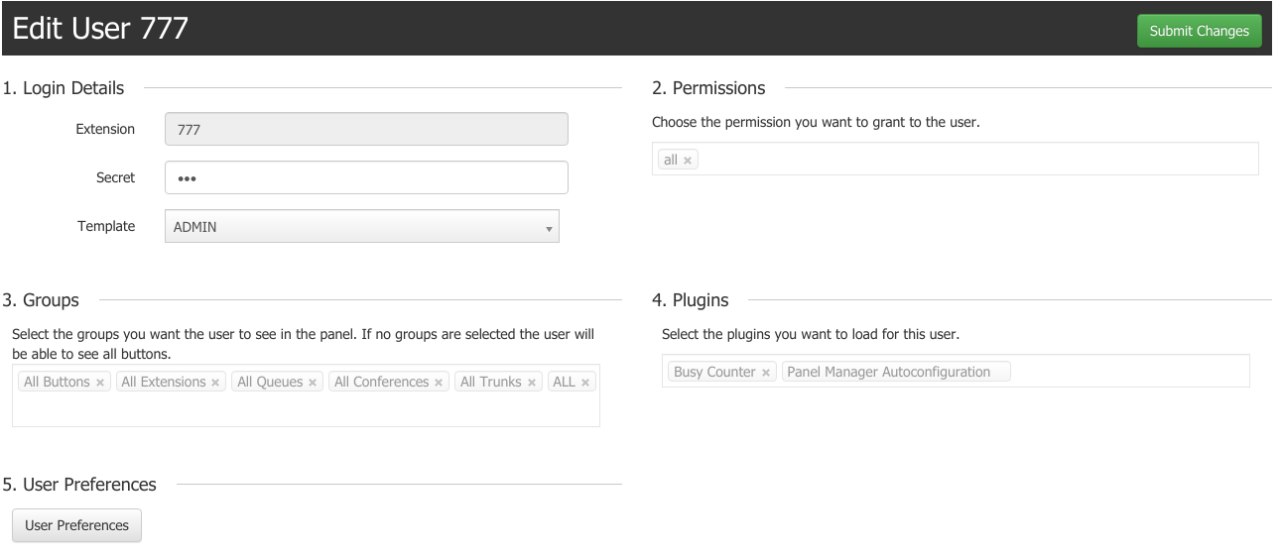Remove the ALL group tag
Image resolution: width=1280 pixels, height=559 pixels.
[585, 383]
